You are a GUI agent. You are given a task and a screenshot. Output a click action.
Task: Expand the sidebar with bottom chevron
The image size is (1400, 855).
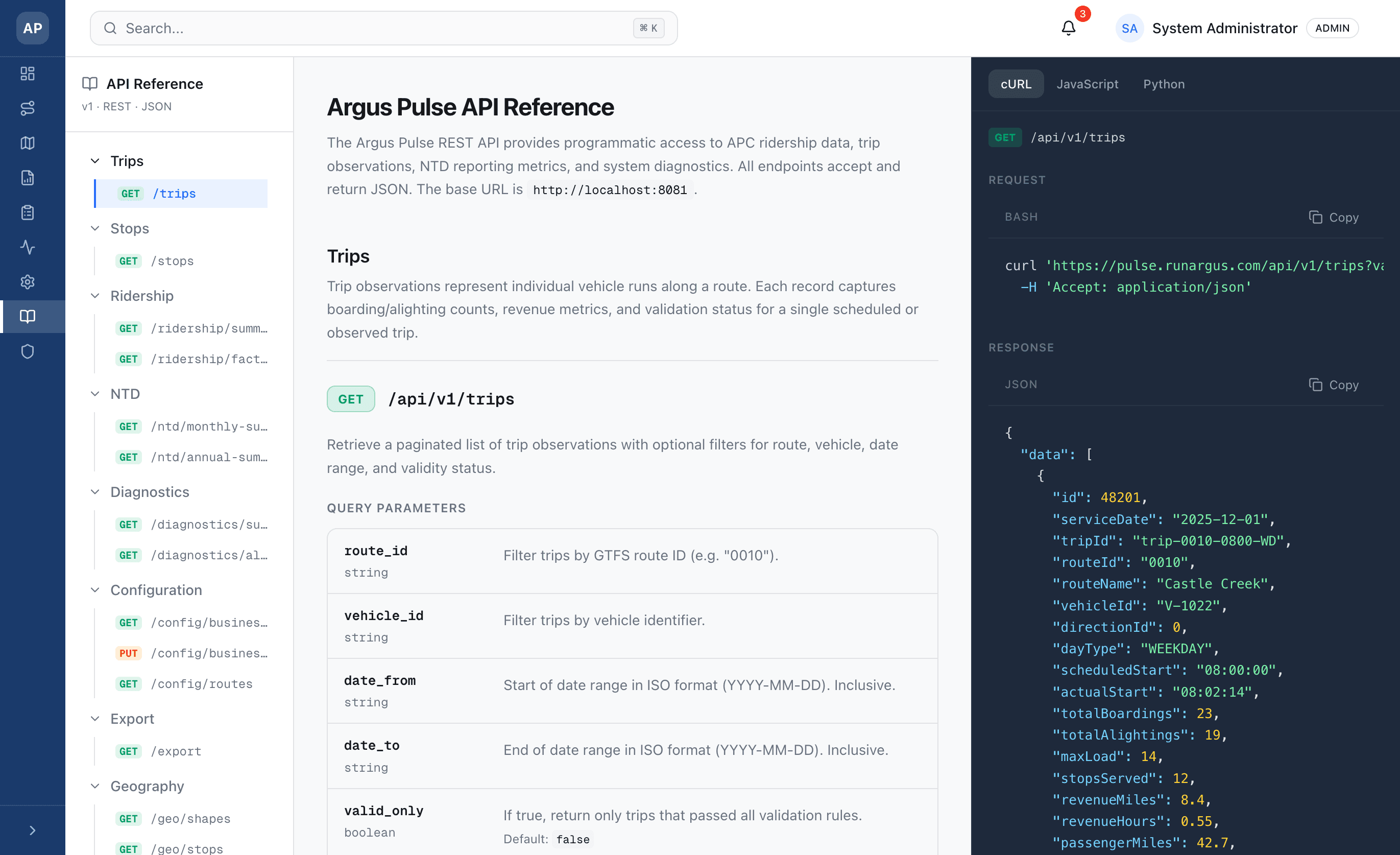pyautogui.click(x=32, y=830)
